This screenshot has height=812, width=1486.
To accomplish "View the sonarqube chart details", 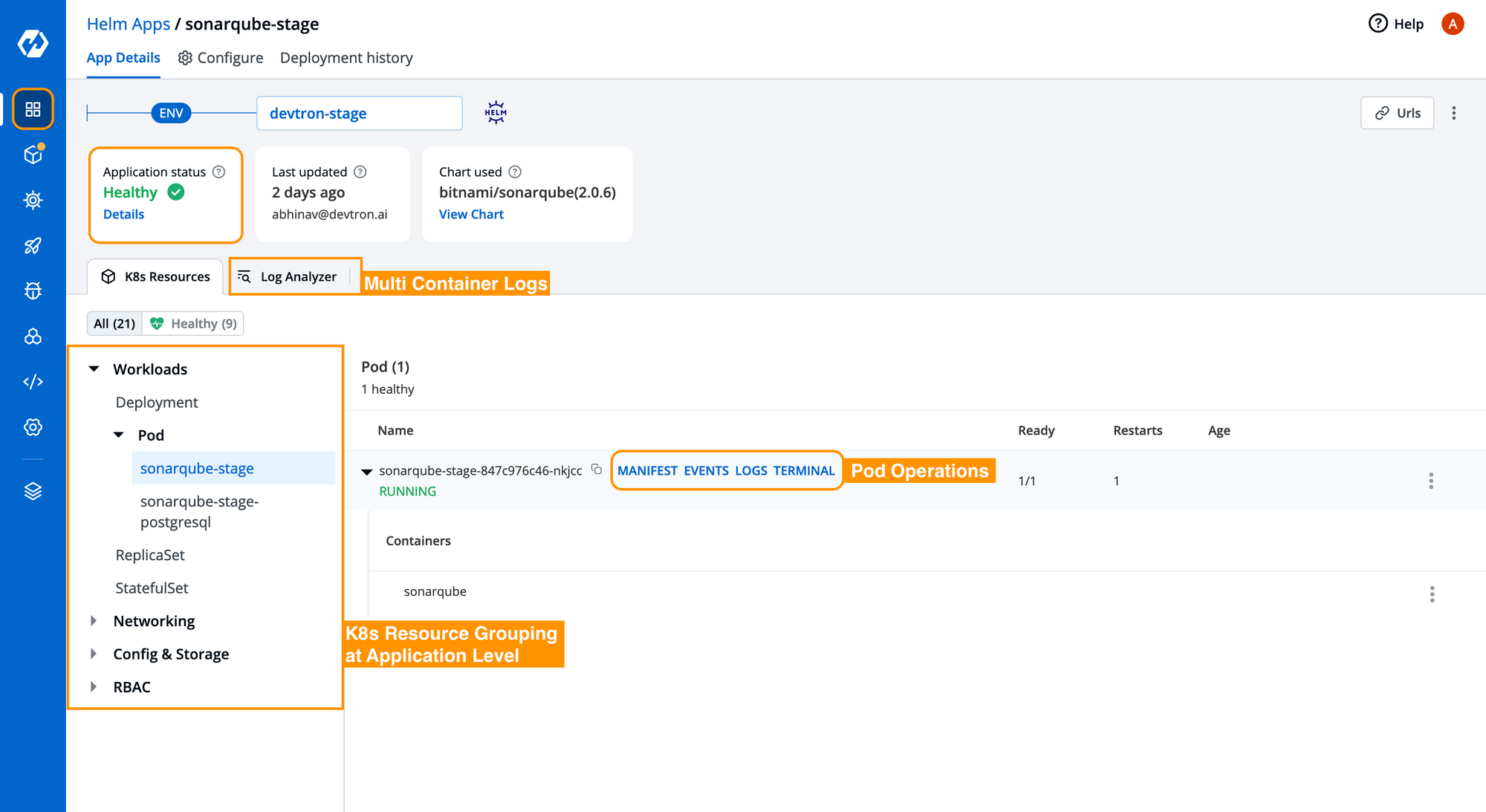I will coord(470,213).
